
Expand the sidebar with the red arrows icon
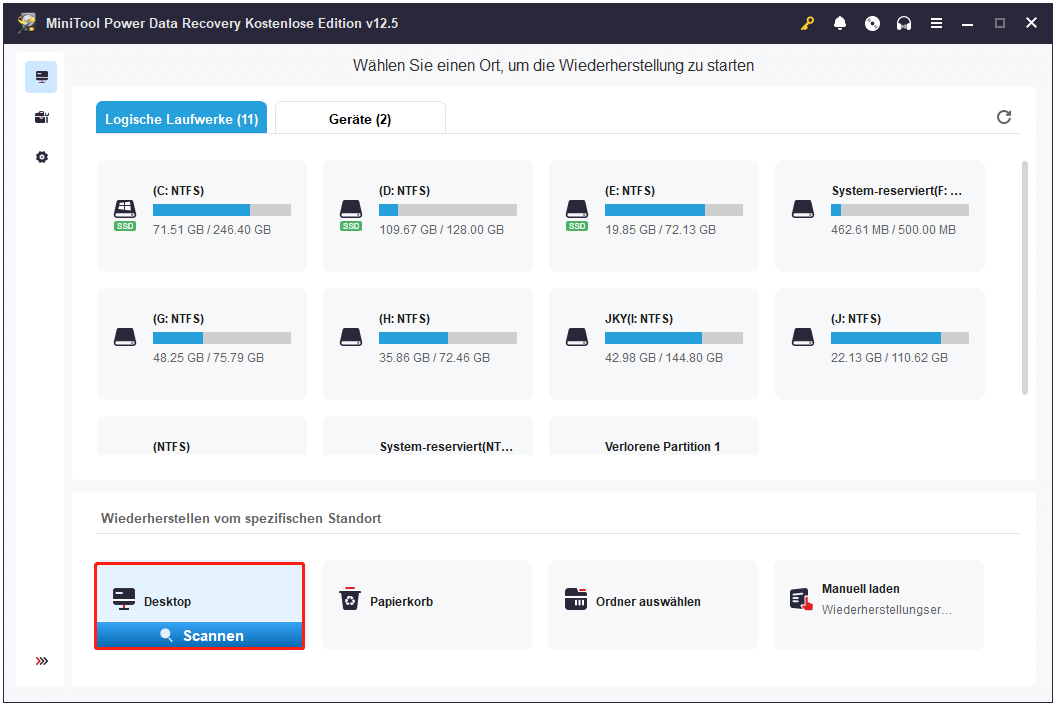(x=42, y=661)
